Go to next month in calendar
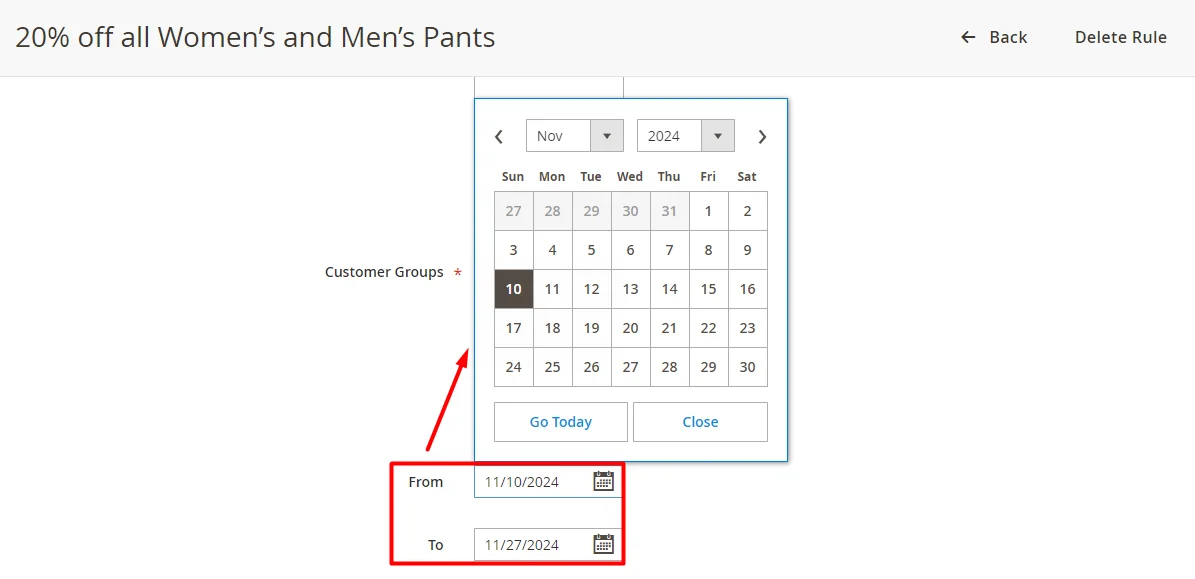 762,137
